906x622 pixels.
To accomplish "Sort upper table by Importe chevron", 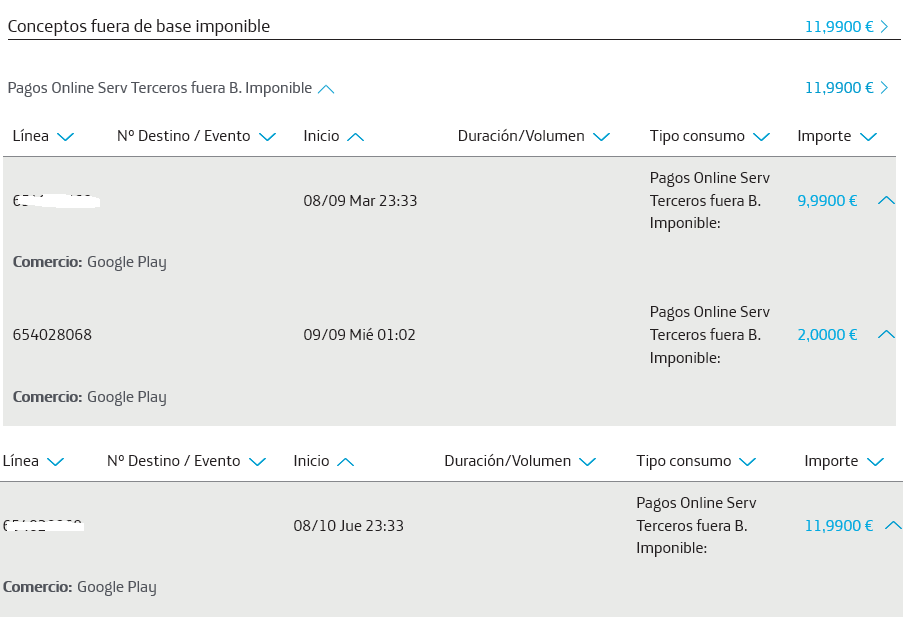I will pos(868,137).
